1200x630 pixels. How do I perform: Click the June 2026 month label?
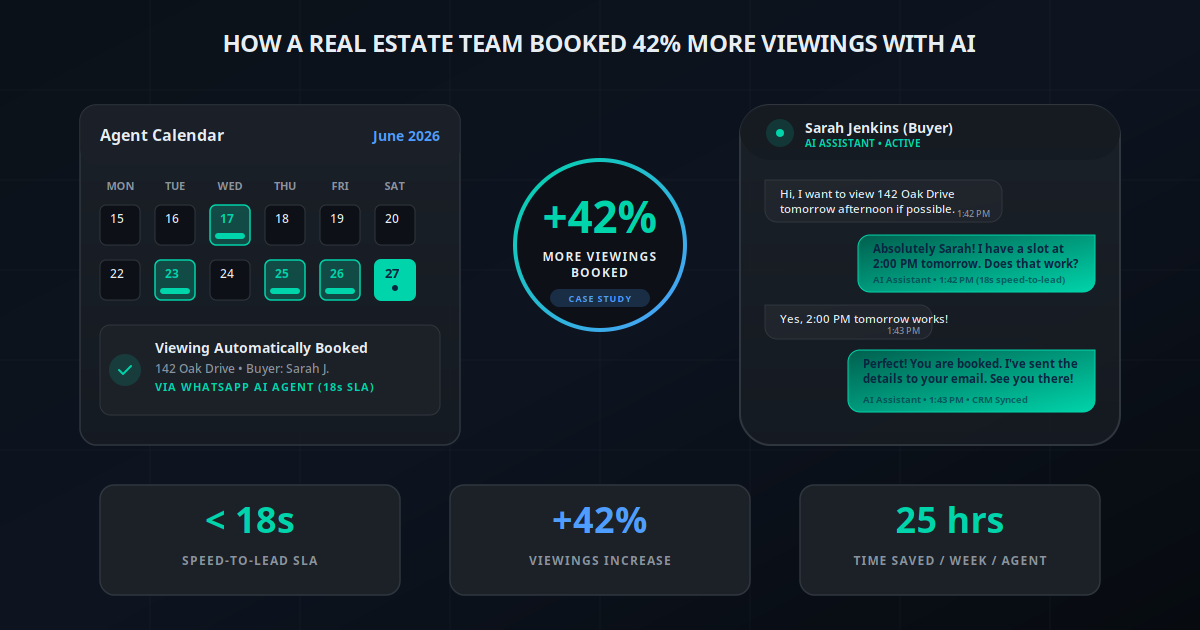[406, 136]
